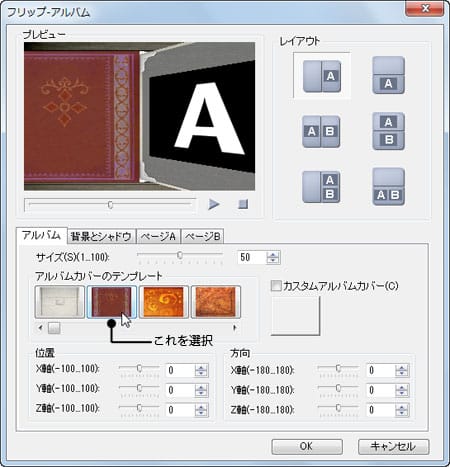The width and height of the screenshot is (450, 467).
Task: Adjust the position Y axis slider
Action: click(x=139, y=389)
